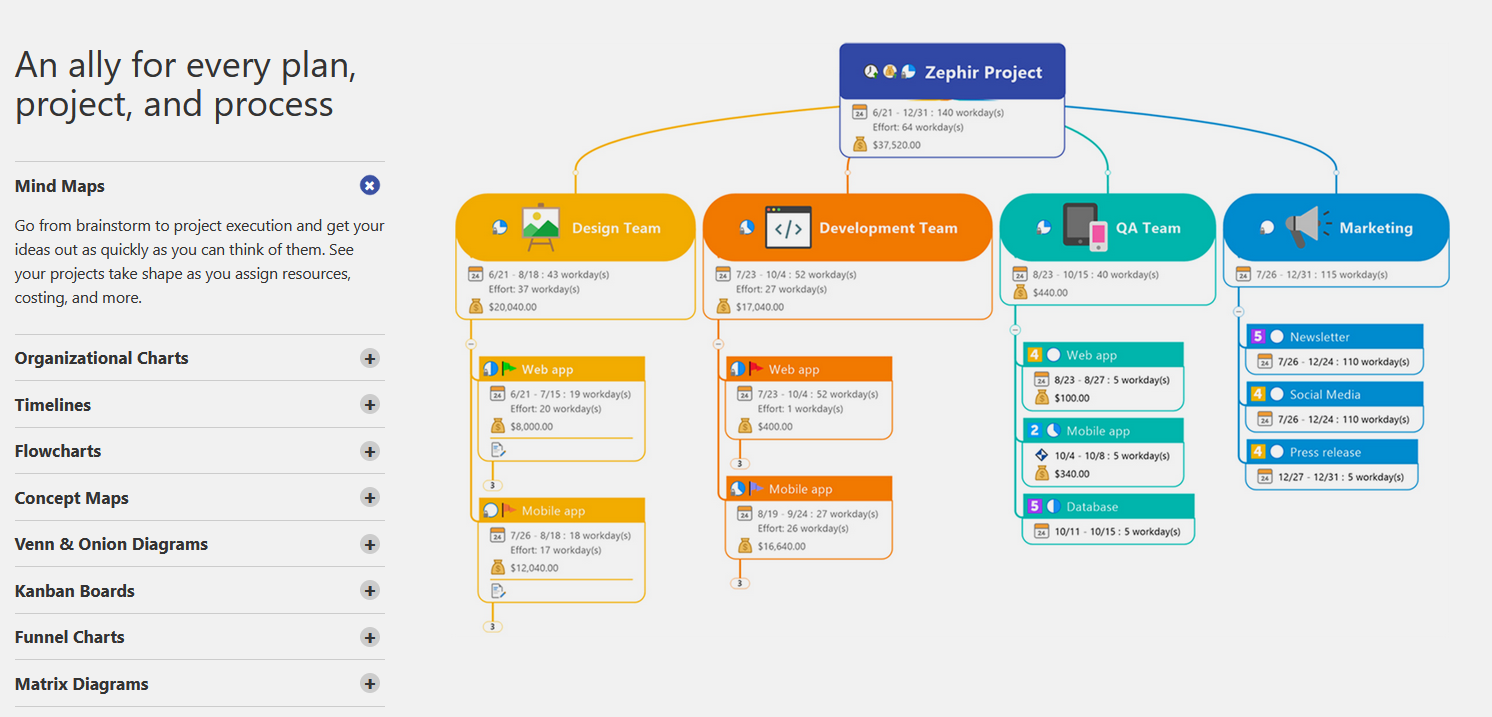Click the orange priority badge 4 on QA's Web app
This screenshot has height=717, width=1492.
click(x=1035, y=354)
